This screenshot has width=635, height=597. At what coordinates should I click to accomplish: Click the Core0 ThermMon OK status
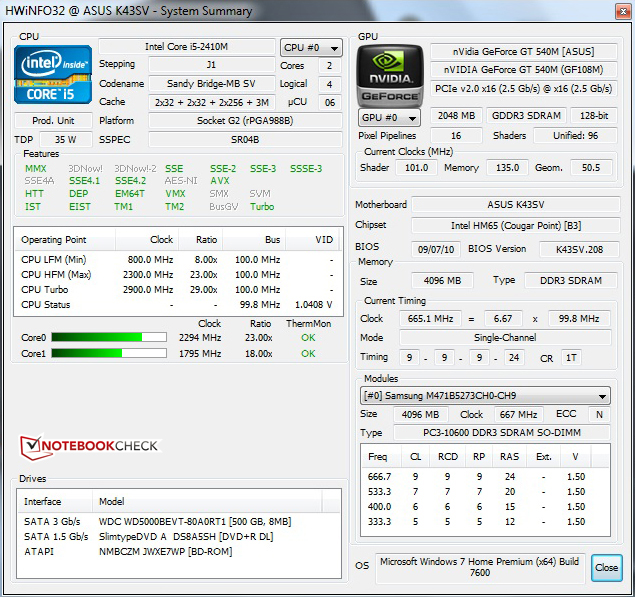tap(308, 337)
